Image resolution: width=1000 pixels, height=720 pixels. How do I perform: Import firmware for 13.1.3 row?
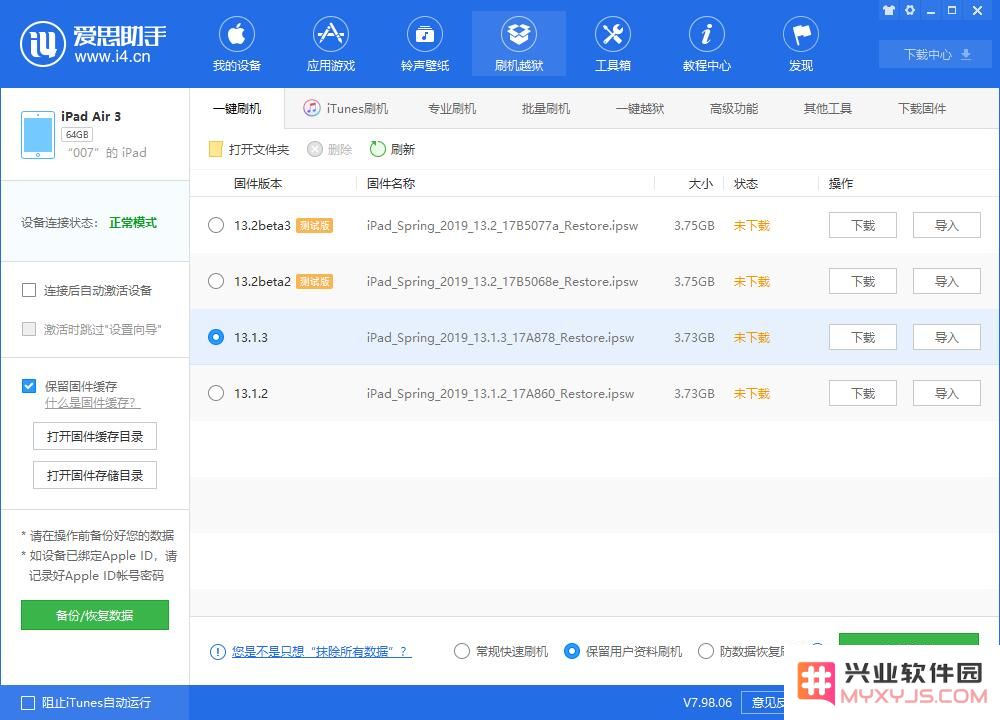click(946, 337)
